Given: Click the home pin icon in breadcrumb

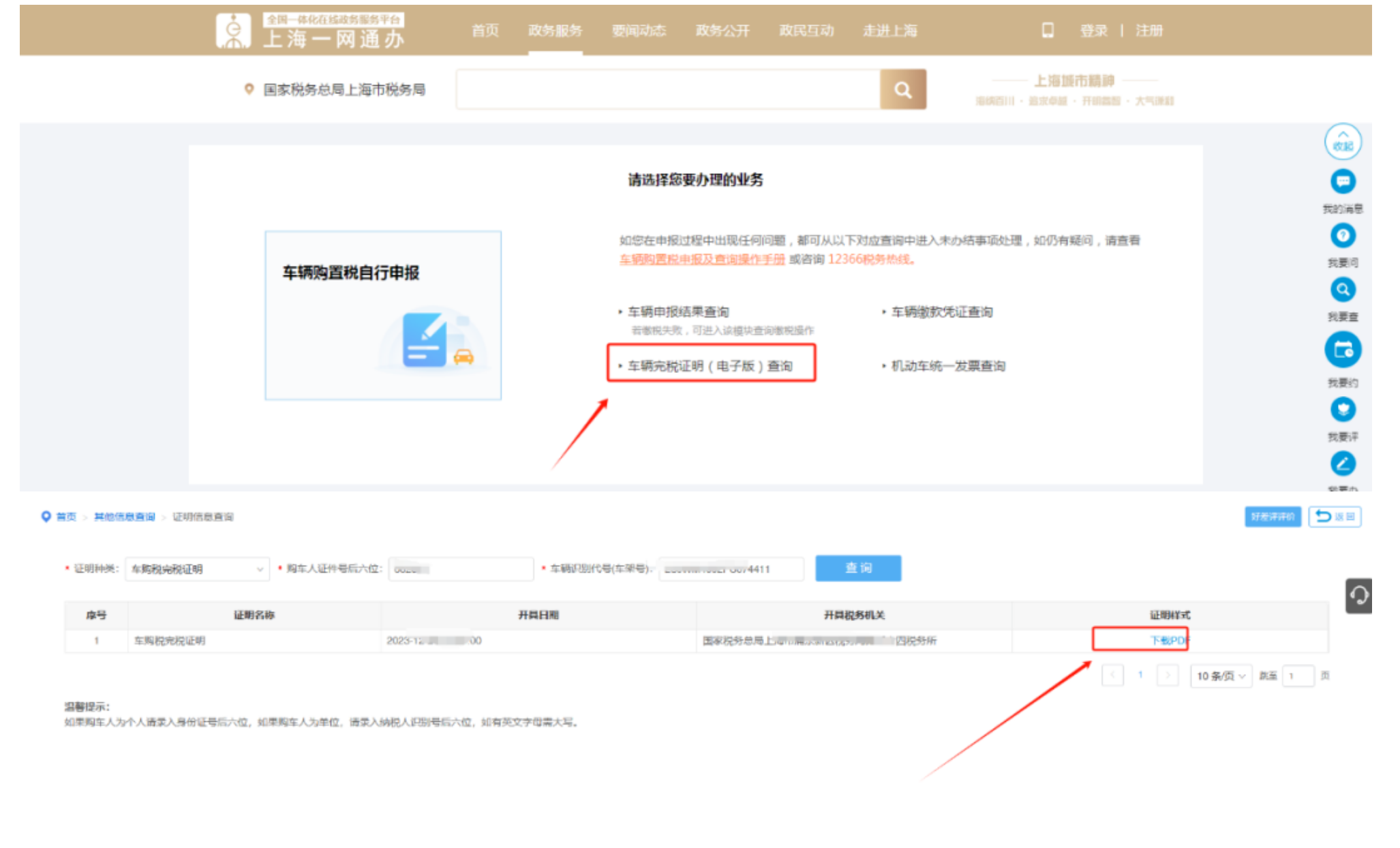Looking at the screenshot, I should [45, 516].
